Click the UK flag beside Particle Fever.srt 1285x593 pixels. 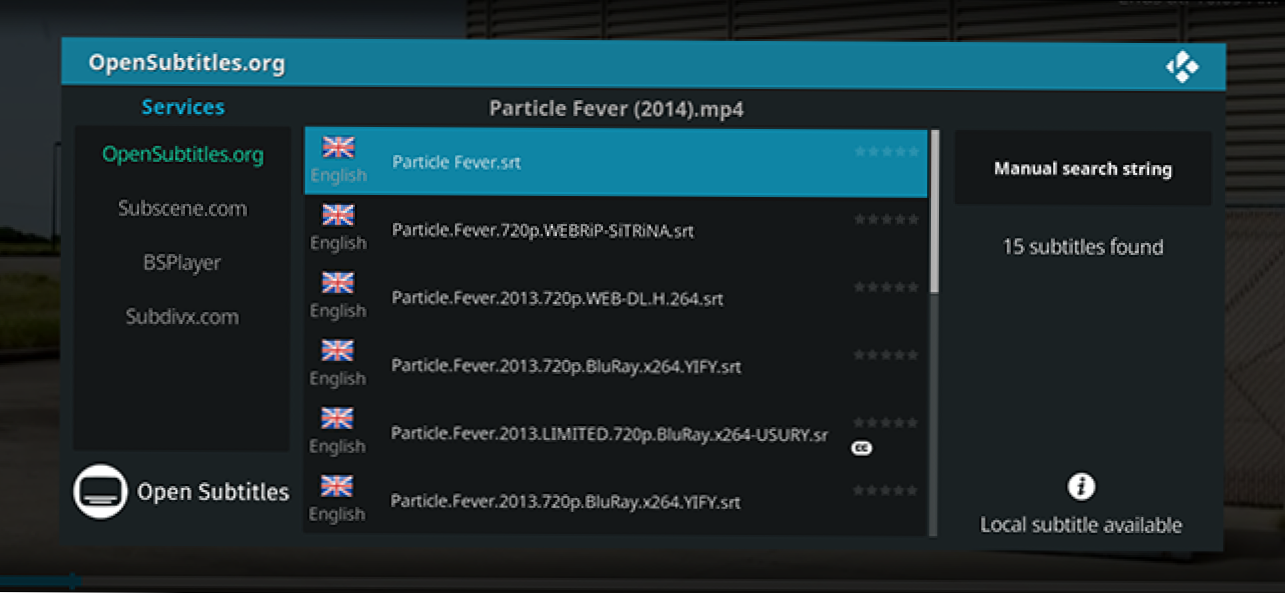[338, 148]
